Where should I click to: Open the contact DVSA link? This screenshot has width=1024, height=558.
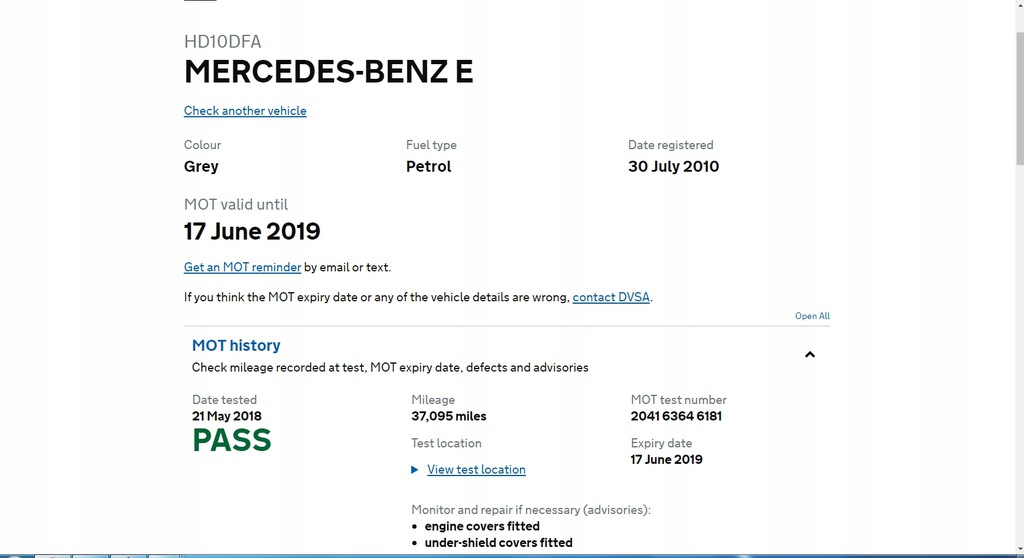click(610, 297)
